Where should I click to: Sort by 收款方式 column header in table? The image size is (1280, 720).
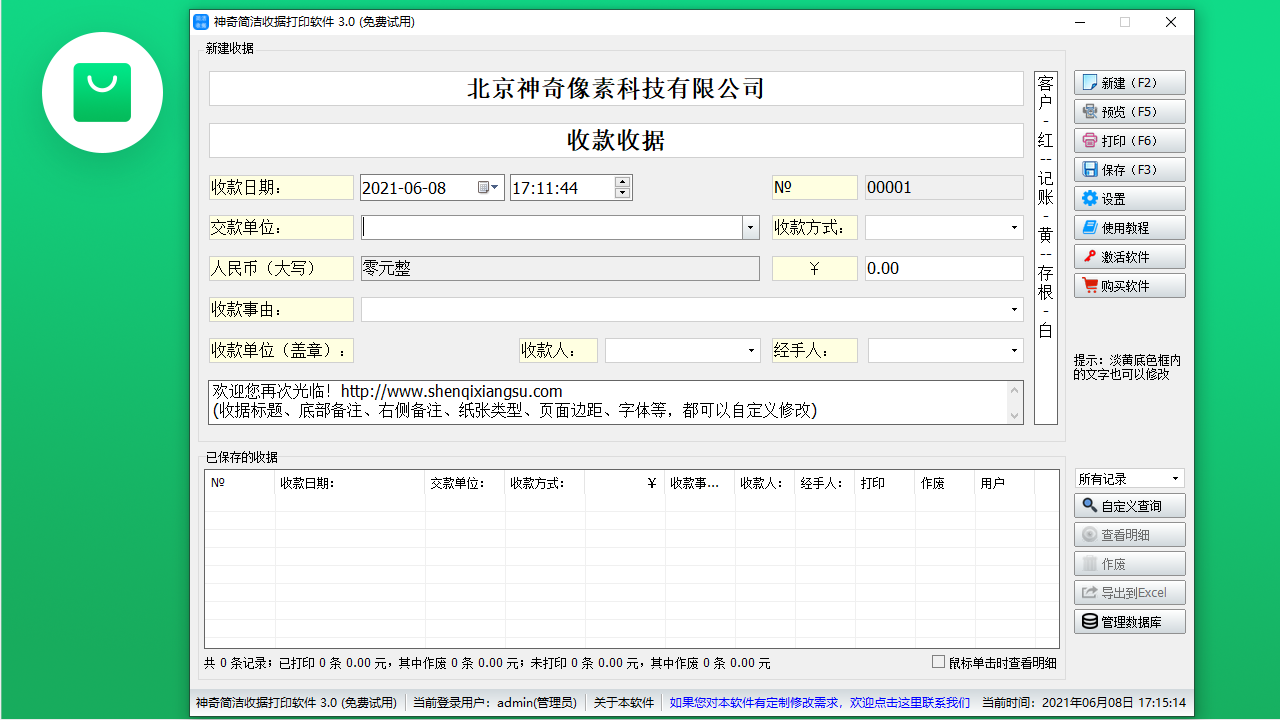(x=545, y=483)
